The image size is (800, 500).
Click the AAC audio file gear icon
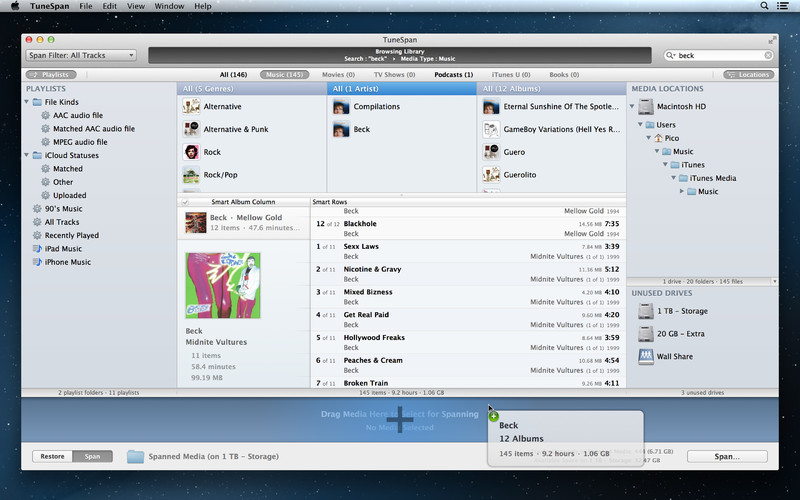tap(45, 115)
